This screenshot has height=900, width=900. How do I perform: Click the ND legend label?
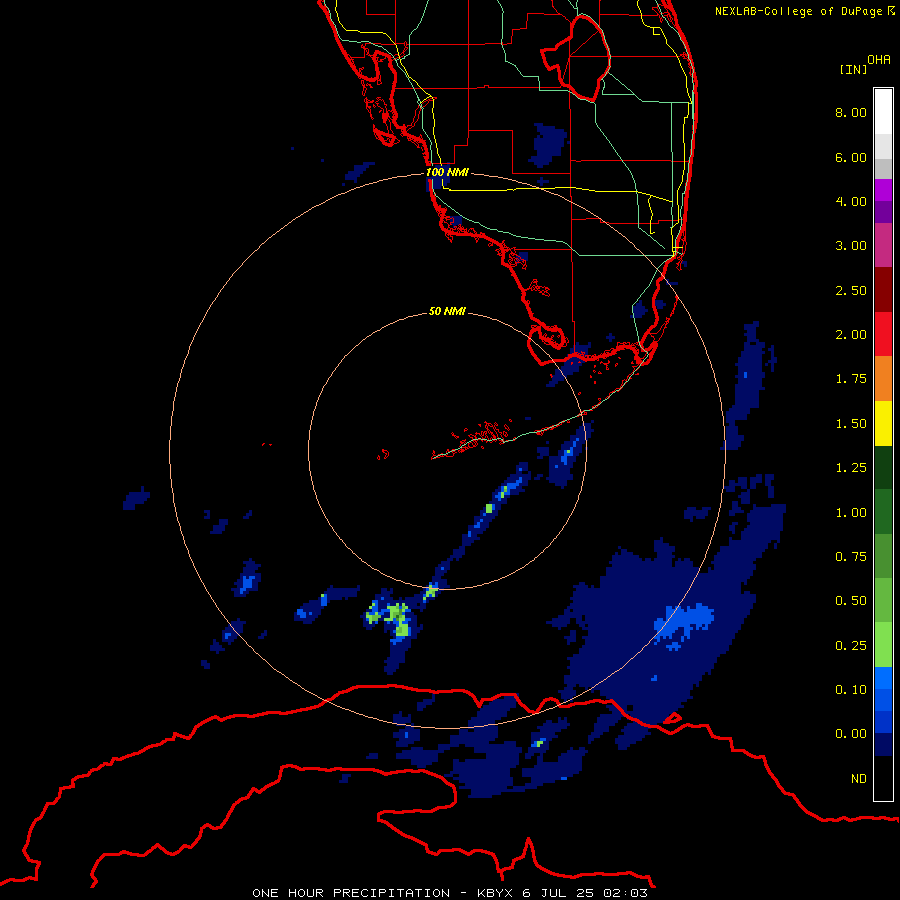[859, 779]
